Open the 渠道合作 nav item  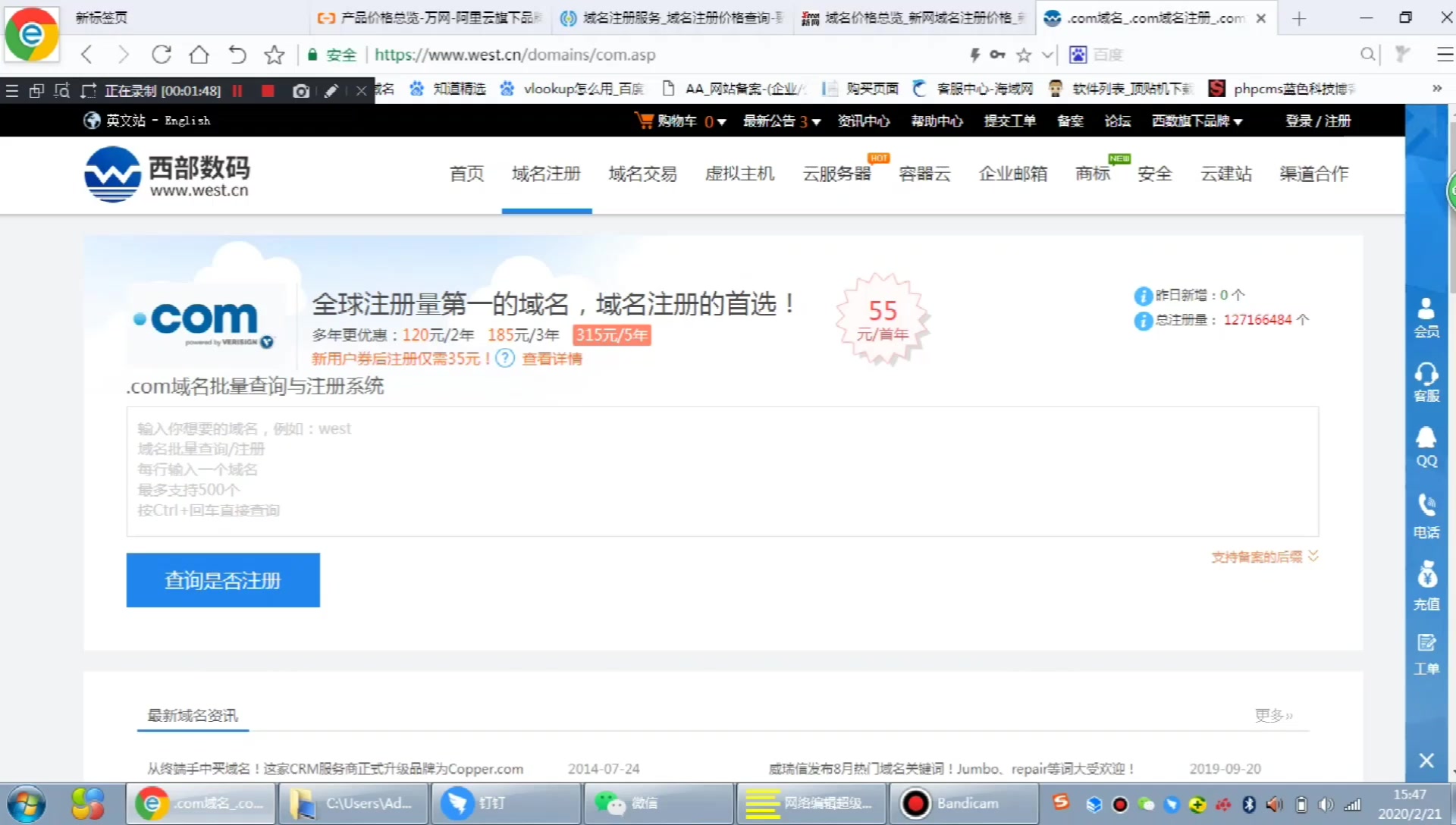[1314, 174]
